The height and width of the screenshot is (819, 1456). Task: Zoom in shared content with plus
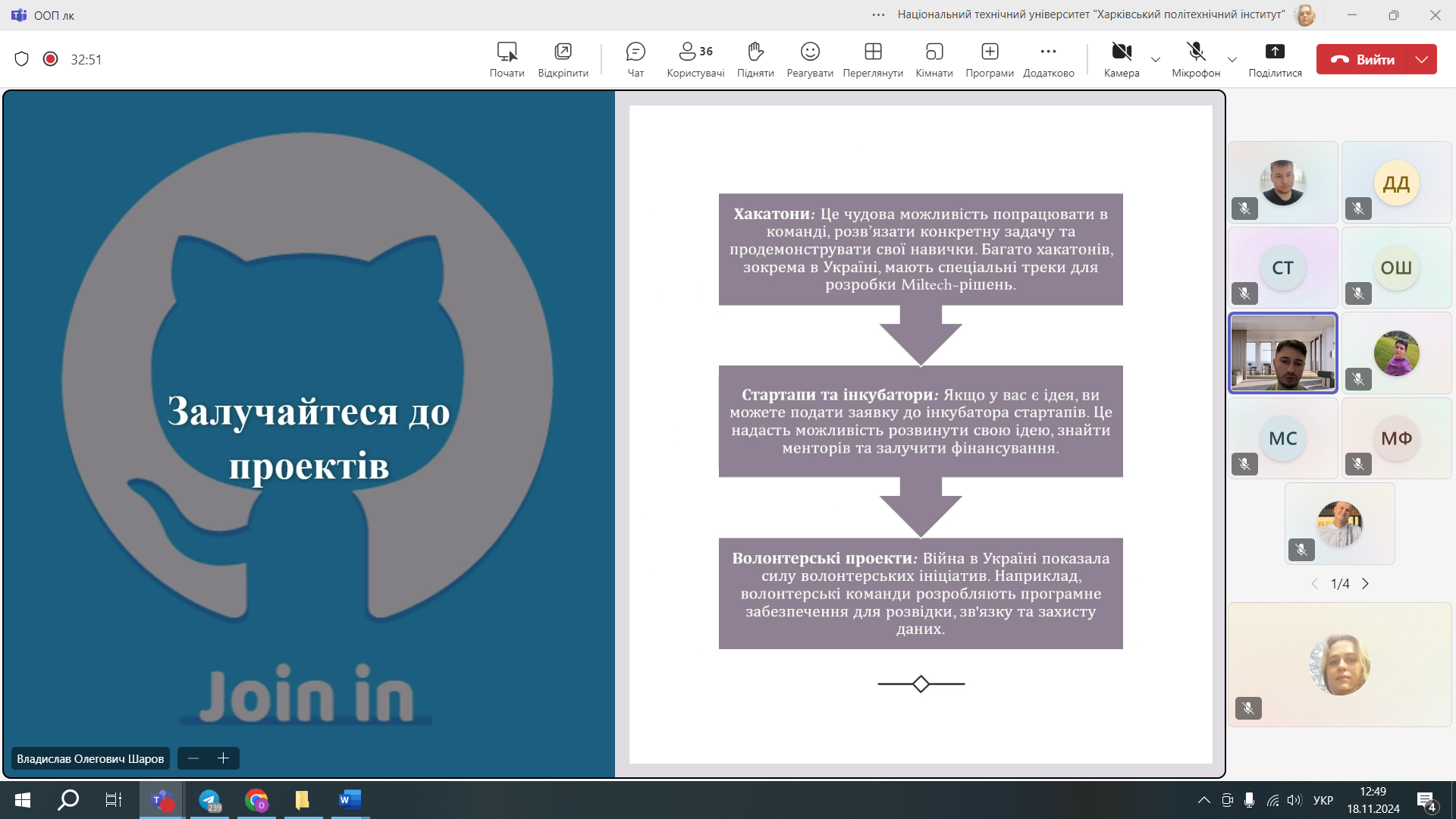pos(223,758)
